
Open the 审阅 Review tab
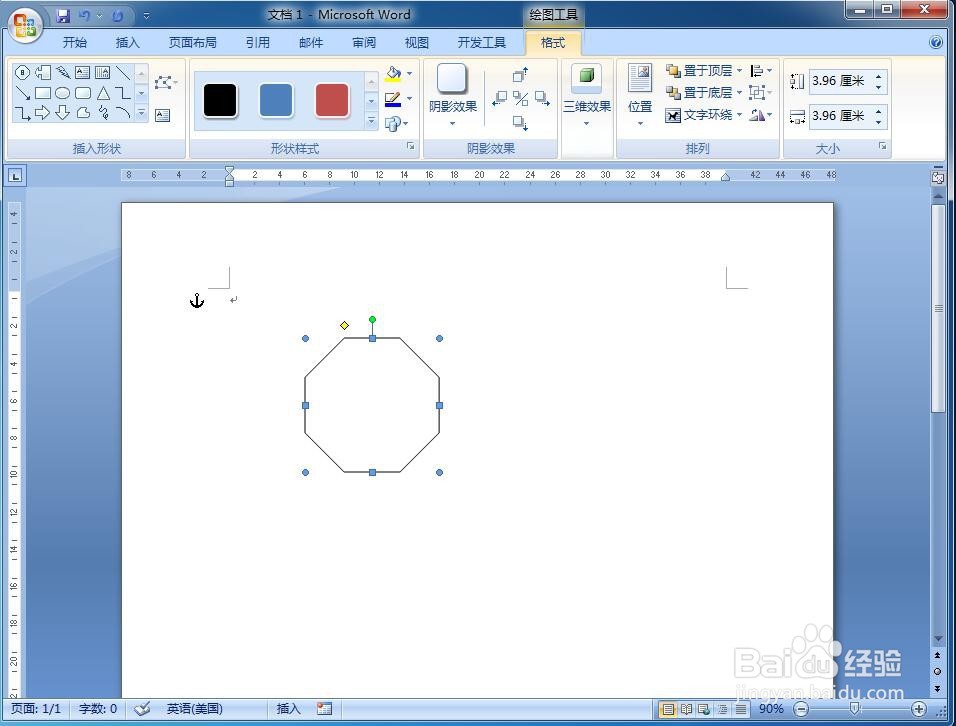click(x=364, y=42)
